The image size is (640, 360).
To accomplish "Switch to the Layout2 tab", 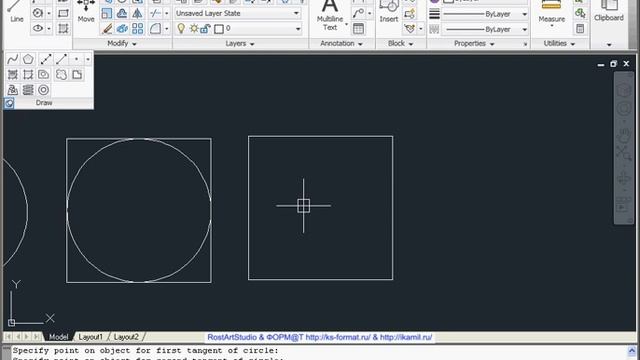I will 126,337.
